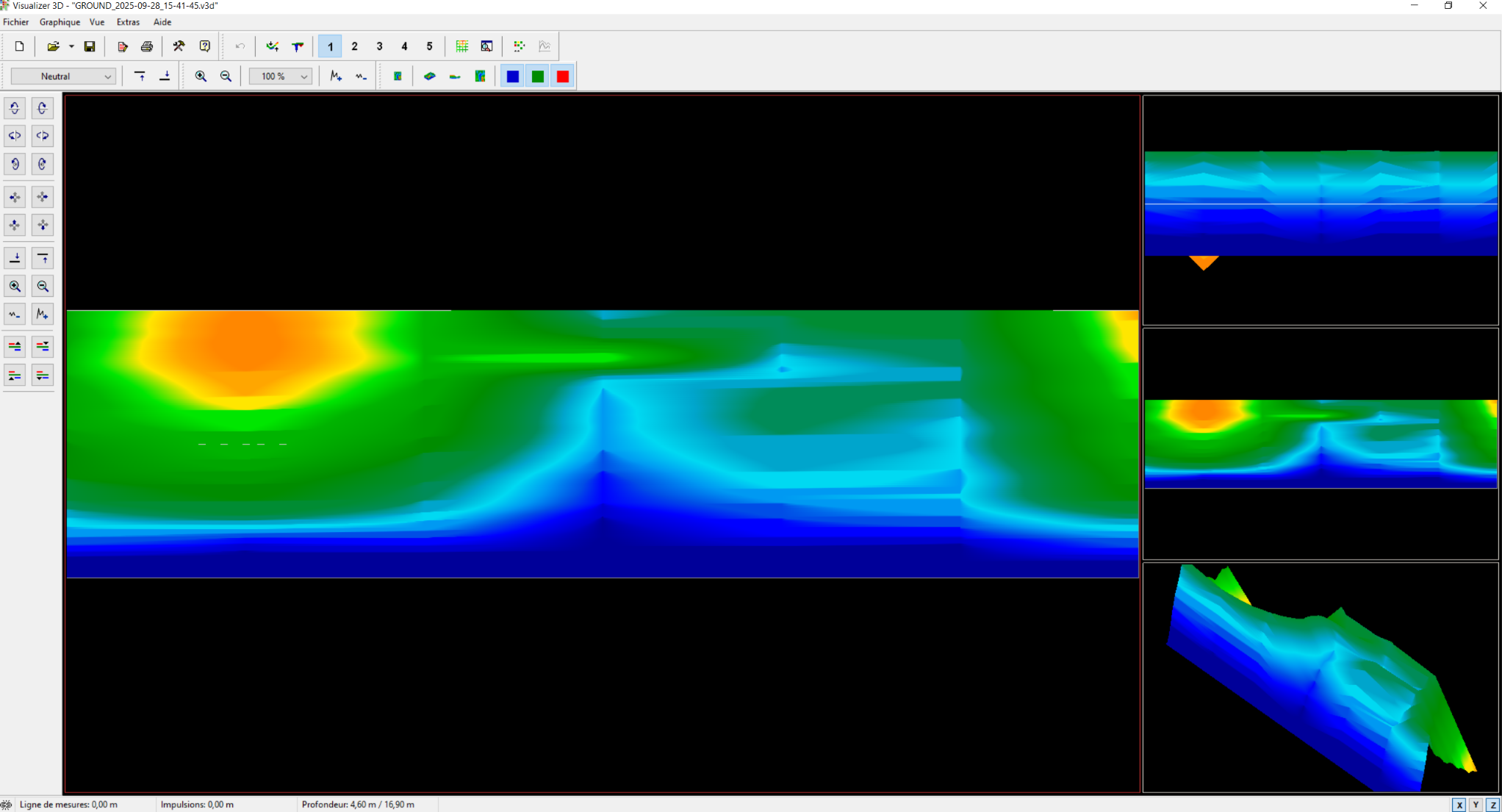Click the top-left rotate icon in sidebar

(15, 108)
